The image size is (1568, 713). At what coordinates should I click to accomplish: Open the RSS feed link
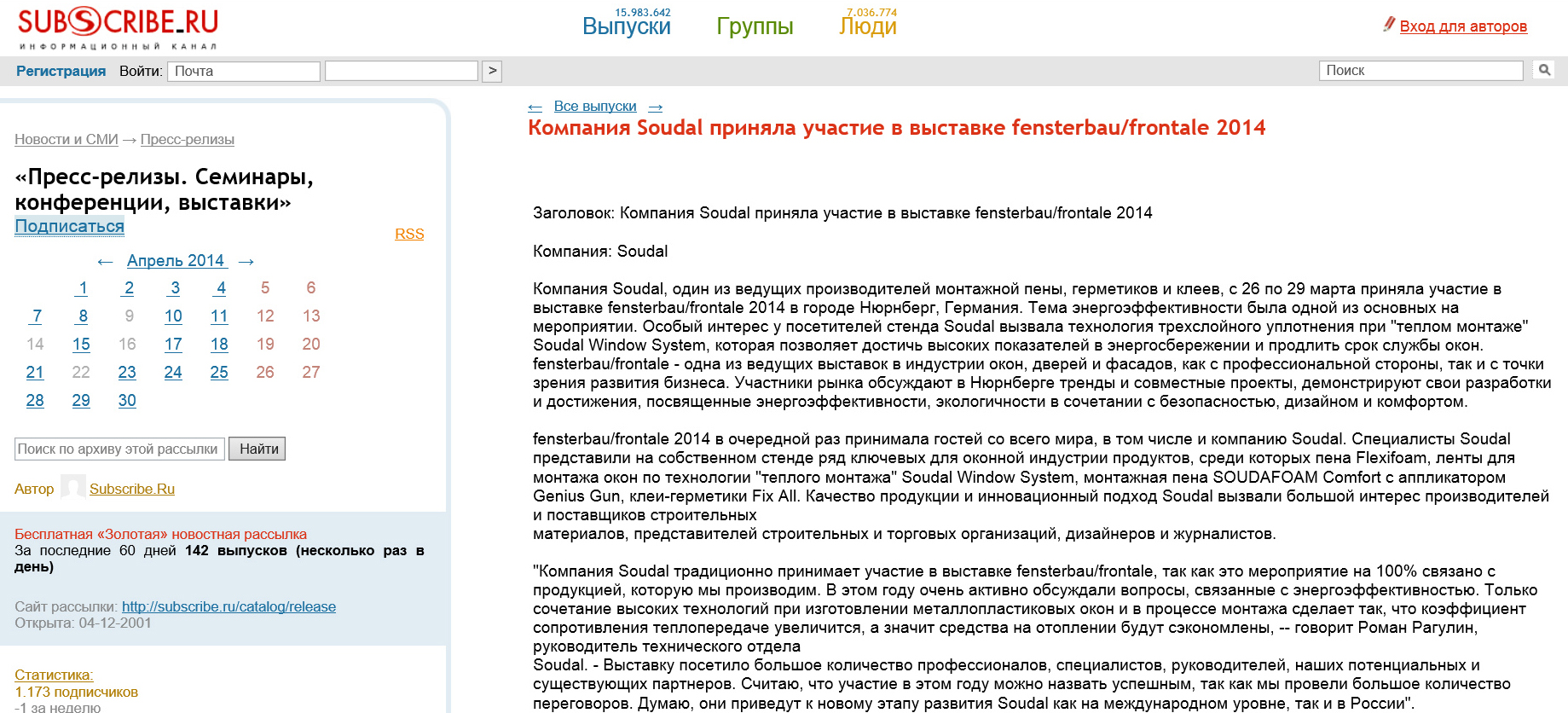coord(409,234)
